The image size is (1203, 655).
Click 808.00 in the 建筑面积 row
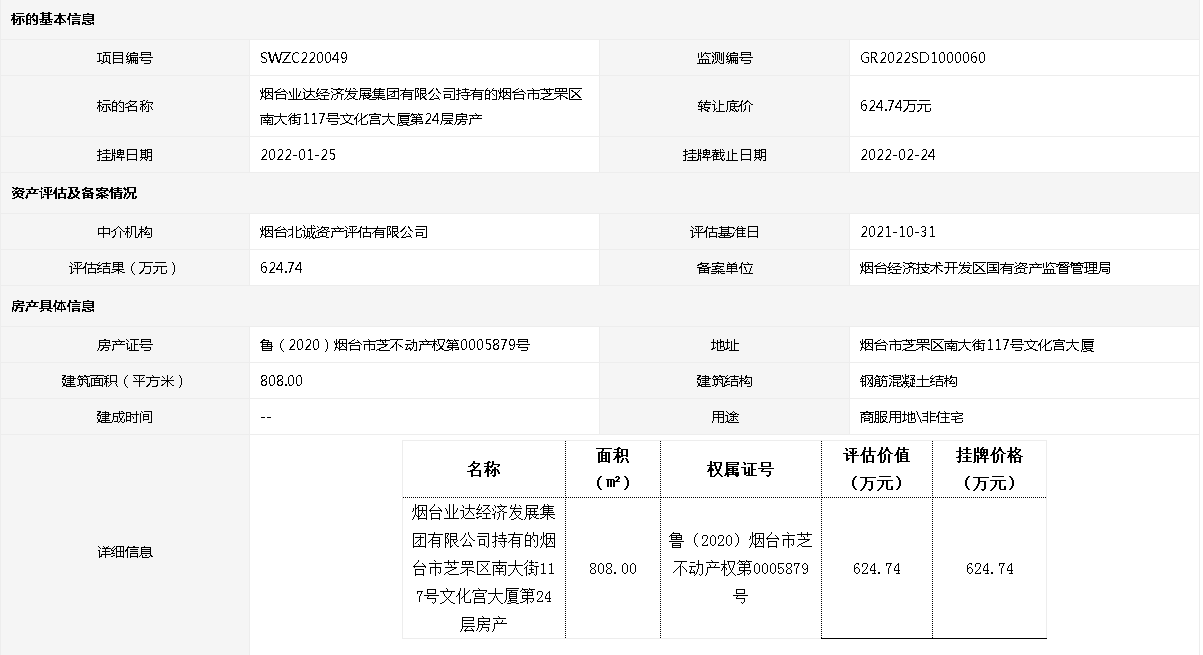[x=281, y=381]
